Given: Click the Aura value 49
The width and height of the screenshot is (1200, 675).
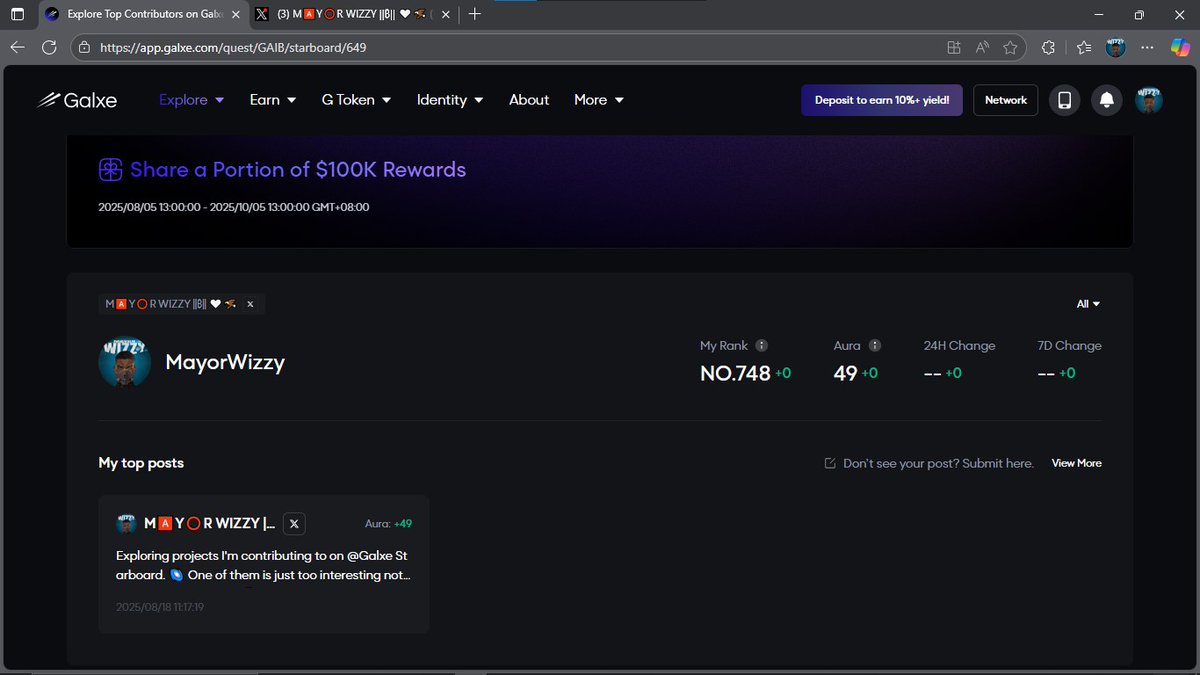Looking at the screenshot, I should pyautogui.click(x=845, y=373).
